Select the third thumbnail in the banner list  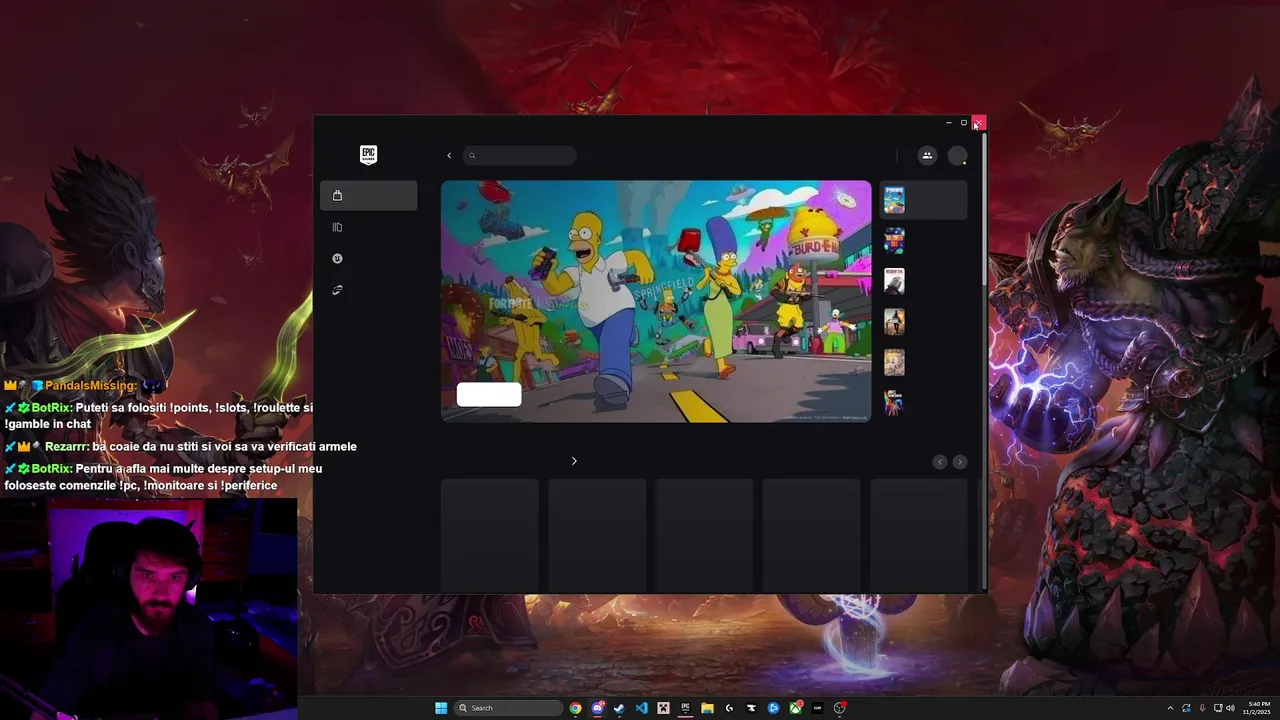click(894, 281)
